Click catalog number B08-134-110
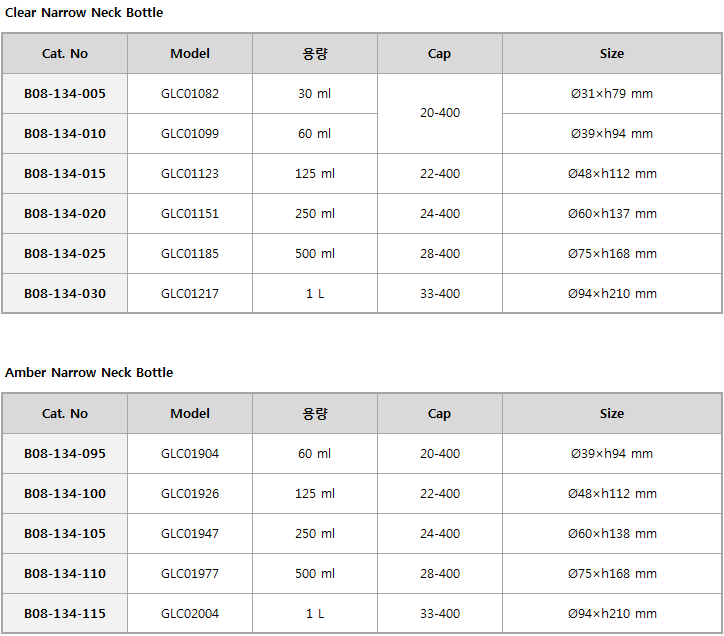Screen dimensions: 724x636 pyautogui.click(x=65, y=574)
